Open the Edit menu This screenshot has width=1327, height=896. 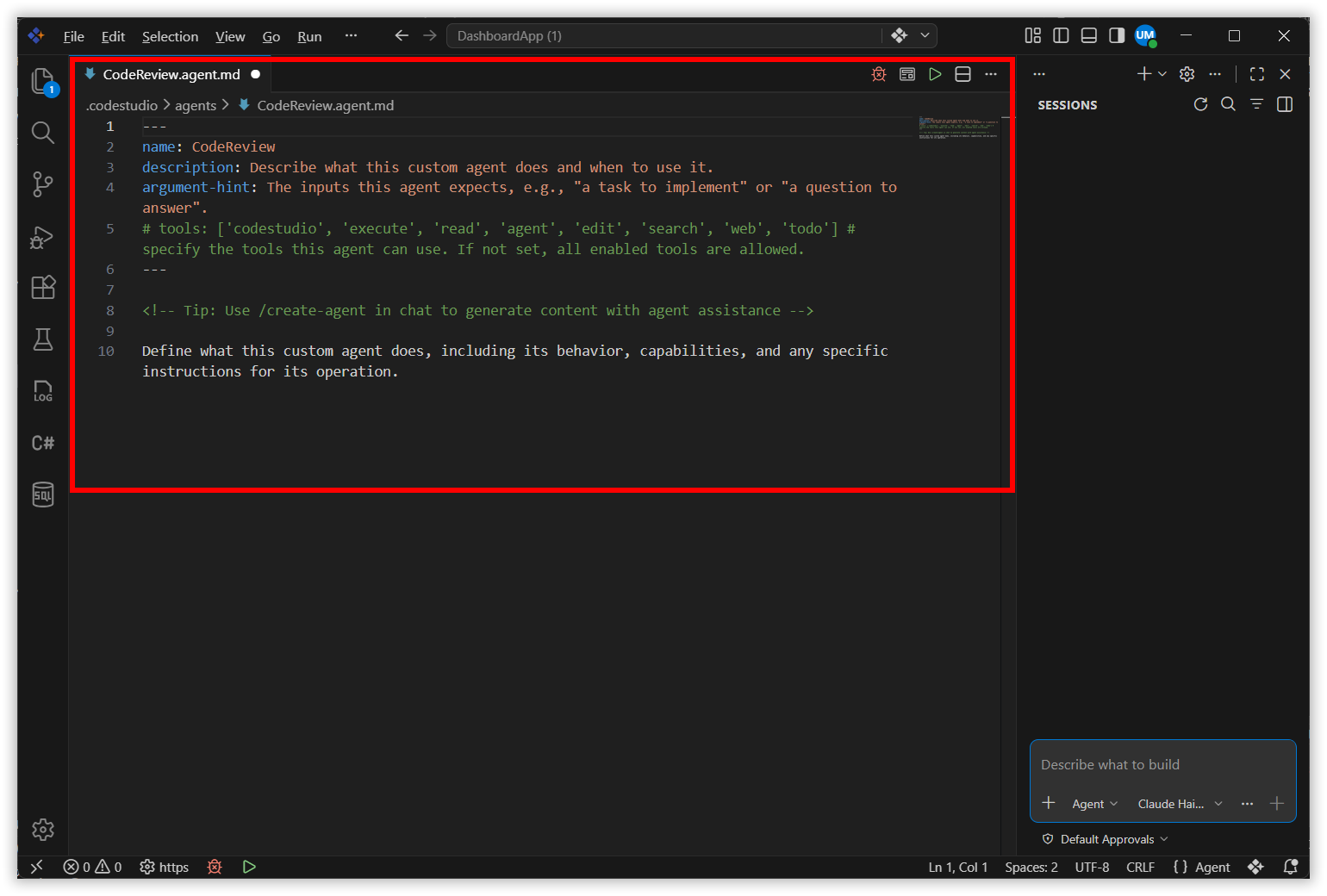click(113, 36)
